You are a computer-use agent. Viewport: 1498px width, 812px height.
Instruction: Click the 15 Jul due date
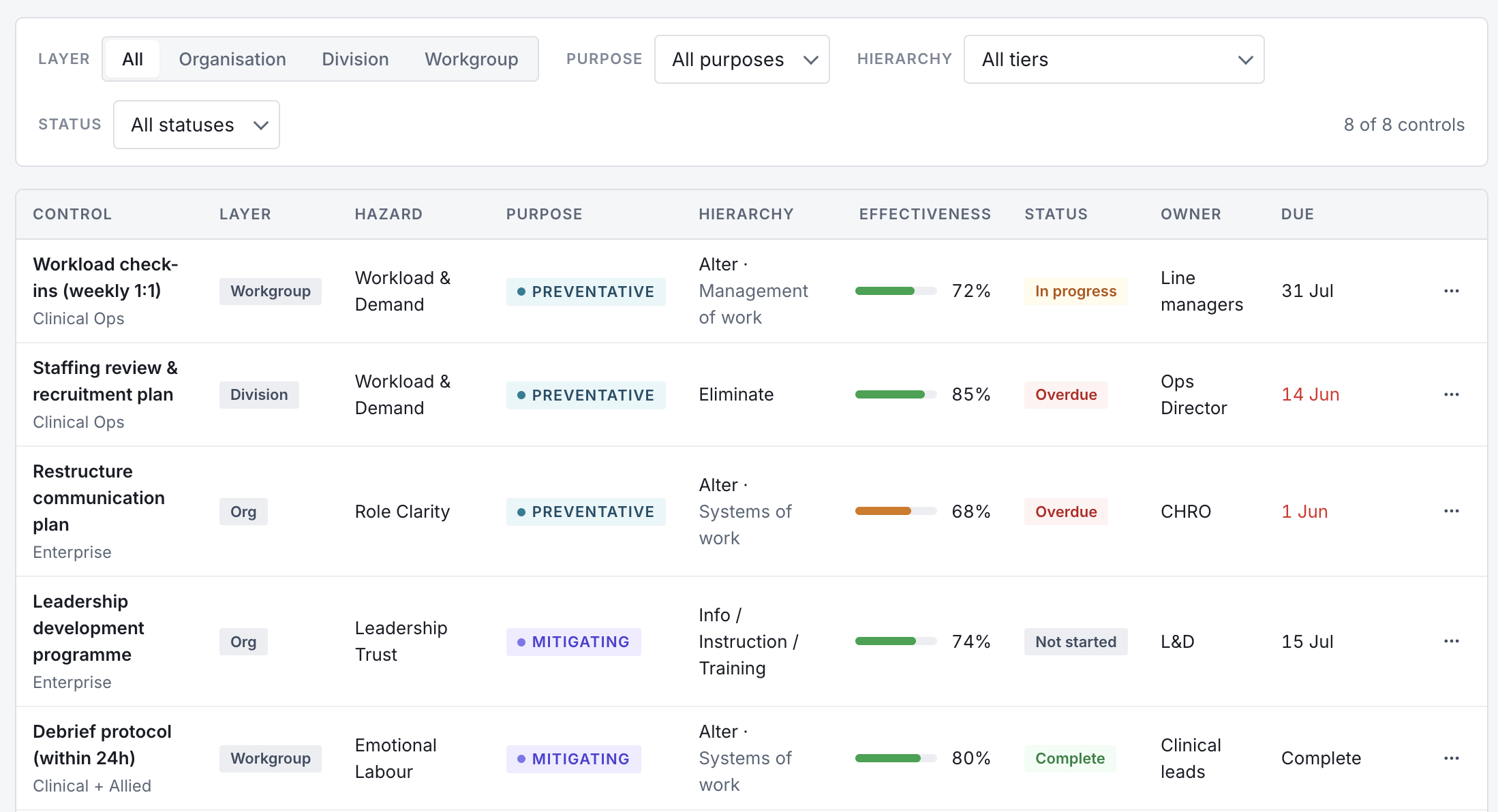tap(1307, 642)
